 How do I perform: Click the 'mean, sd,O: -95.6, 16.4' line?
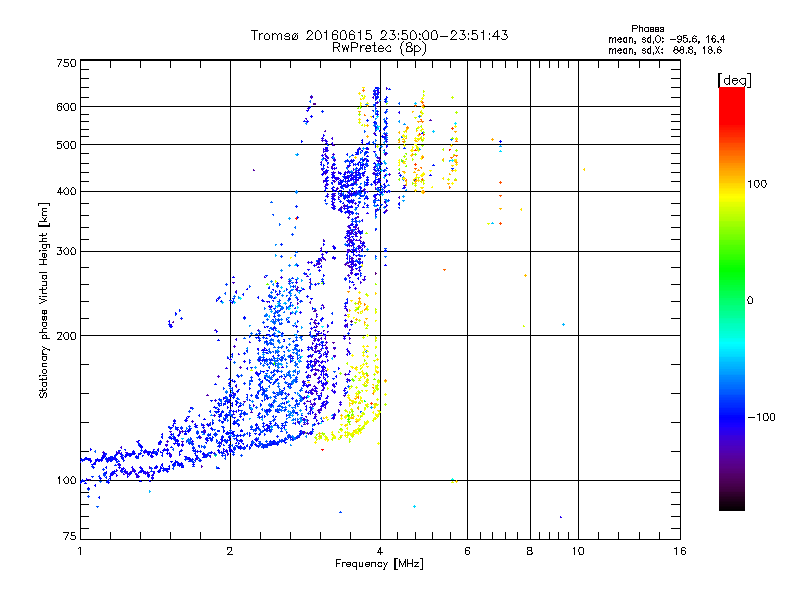666,39
